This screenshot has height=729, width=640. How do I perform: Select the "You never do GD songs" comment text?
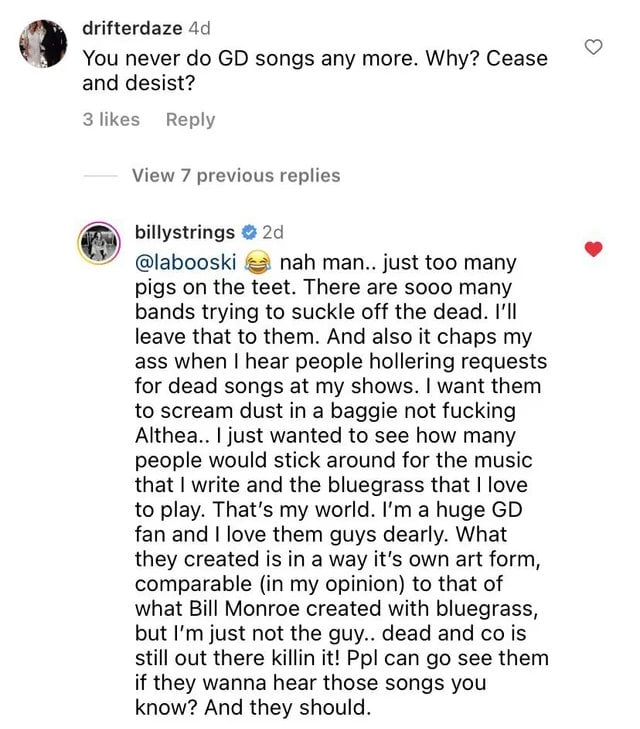click(x=315, y=71)
